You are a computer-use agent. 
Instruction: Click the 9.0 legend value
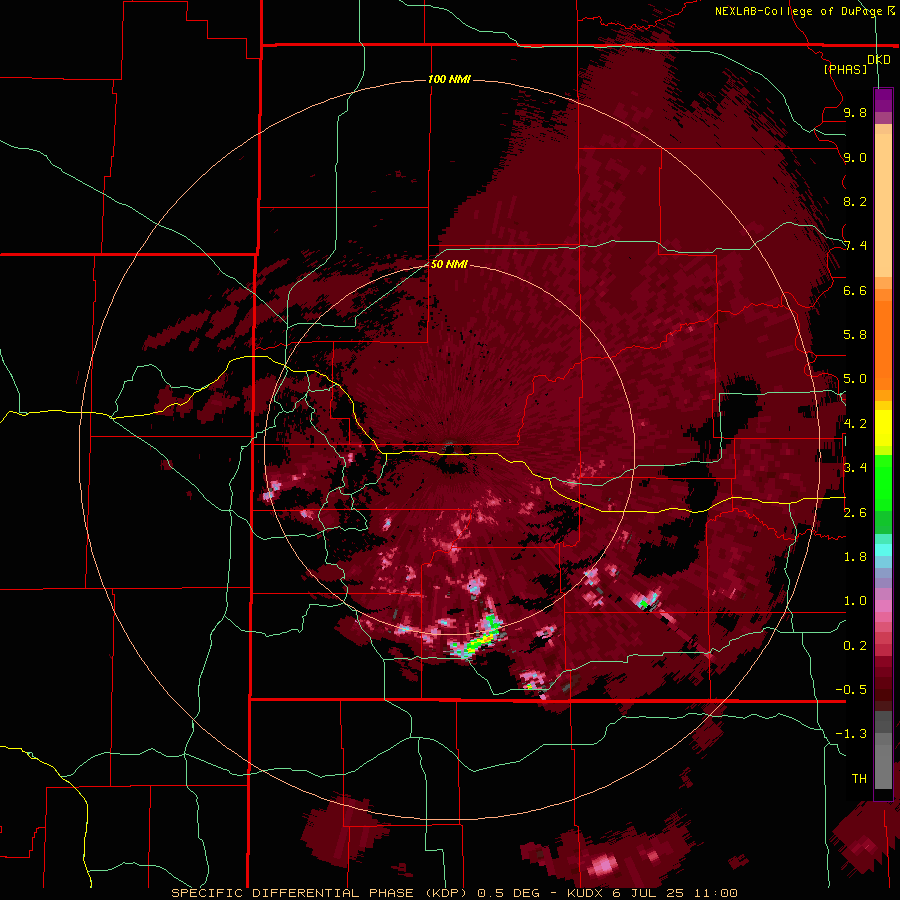pos(855,157)
